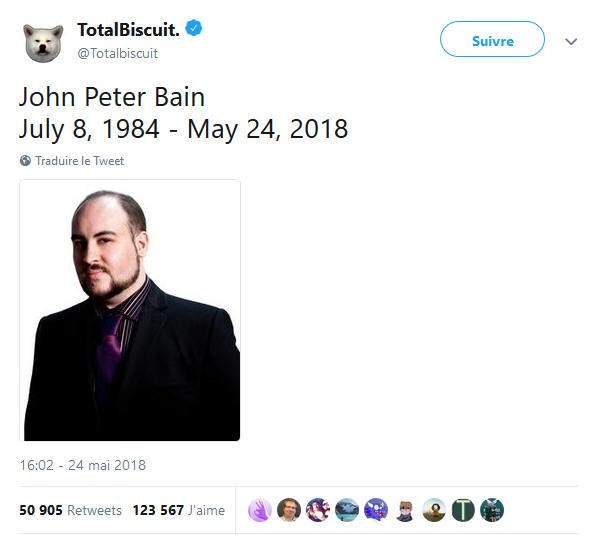Screen dimensions: 589x542
Task: Follow the account with Suivre button
Action: [492, 39]
